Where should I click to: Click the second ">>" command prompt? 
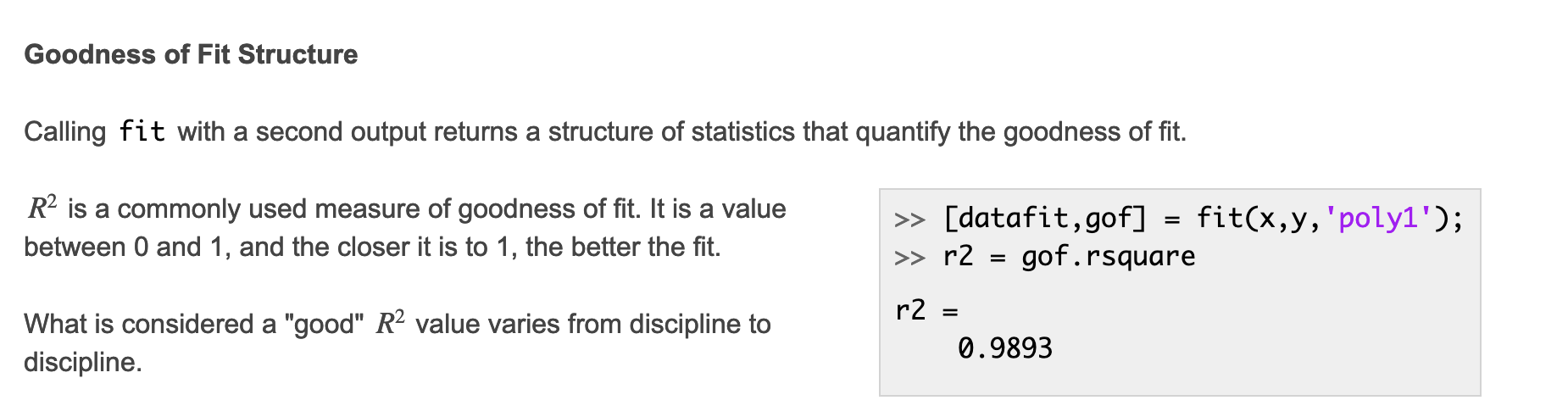pos(909,257)
